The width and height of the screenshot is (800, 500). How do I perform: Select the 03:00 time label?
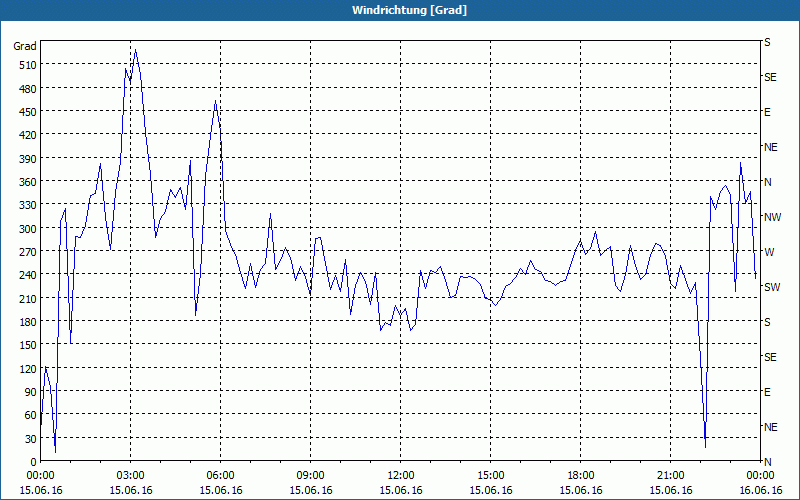point(131,476)
